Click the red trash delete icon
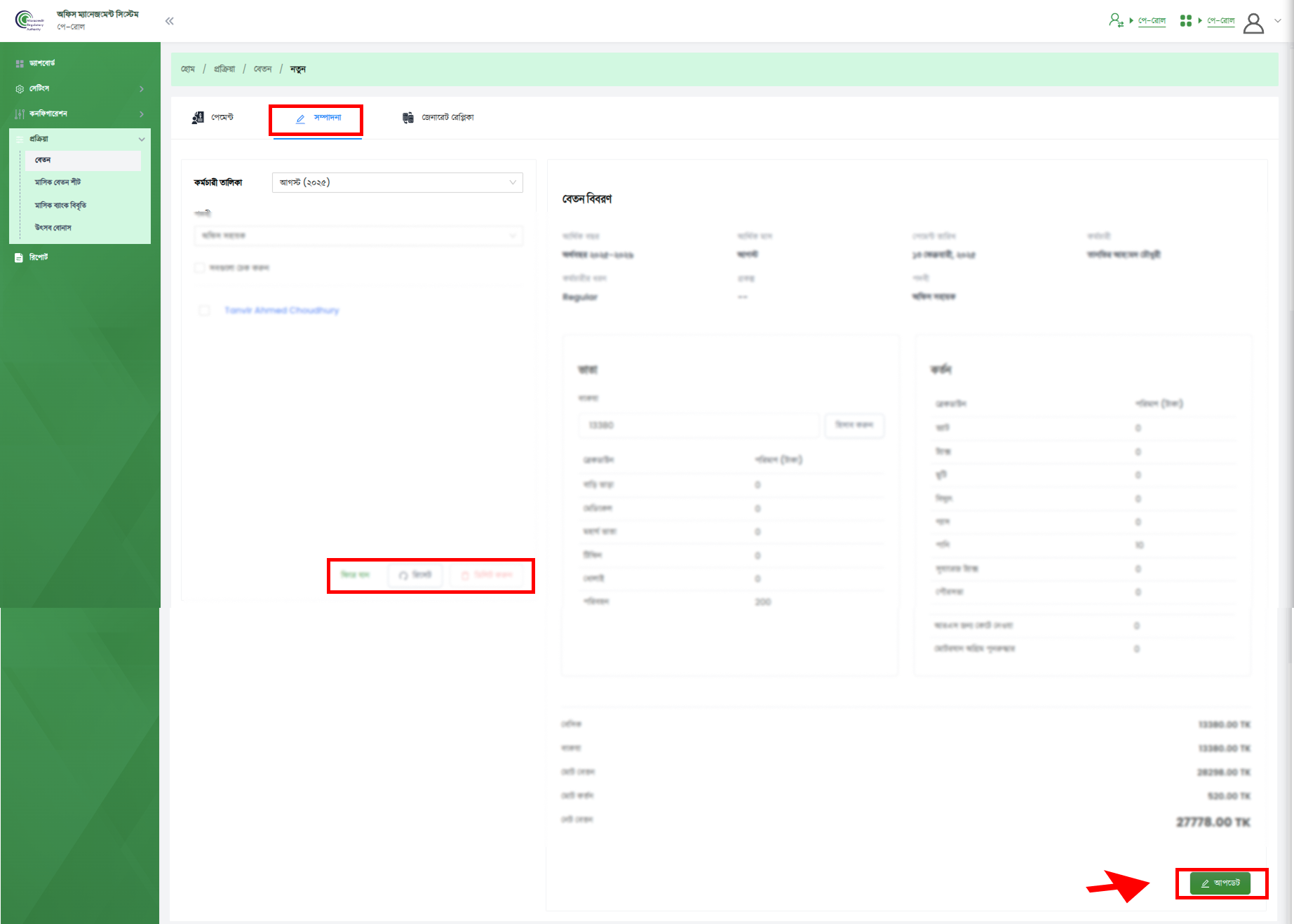This screenshot has width=1294, height=924. [464, 576]
